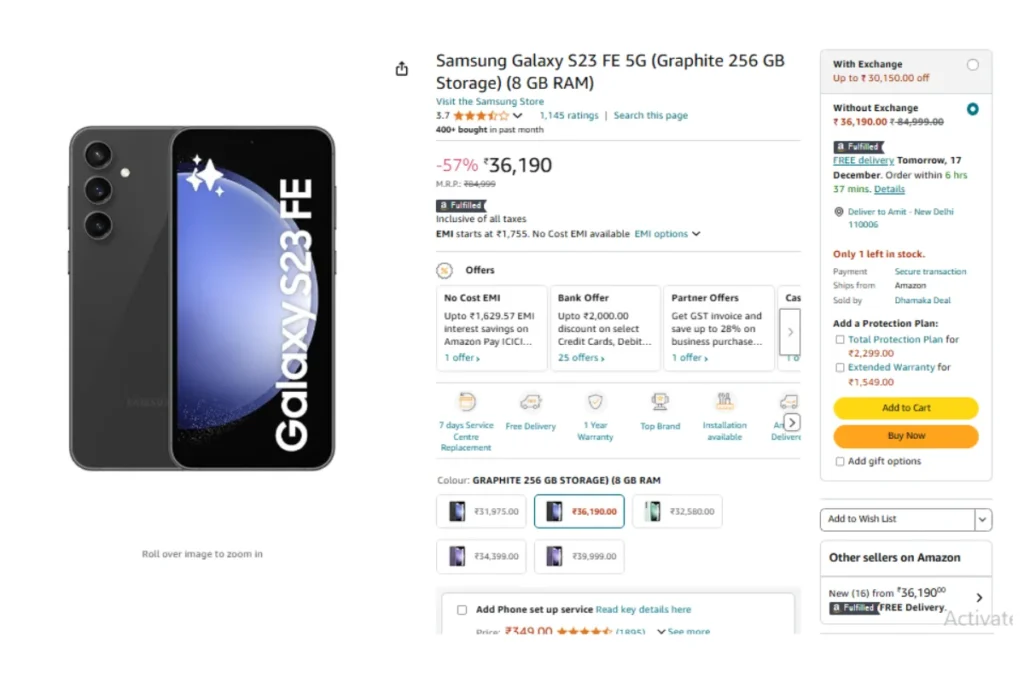Screen dimensions: 1024x683
Task: Click the delivery location pin icon
Action: coord(839,212)
